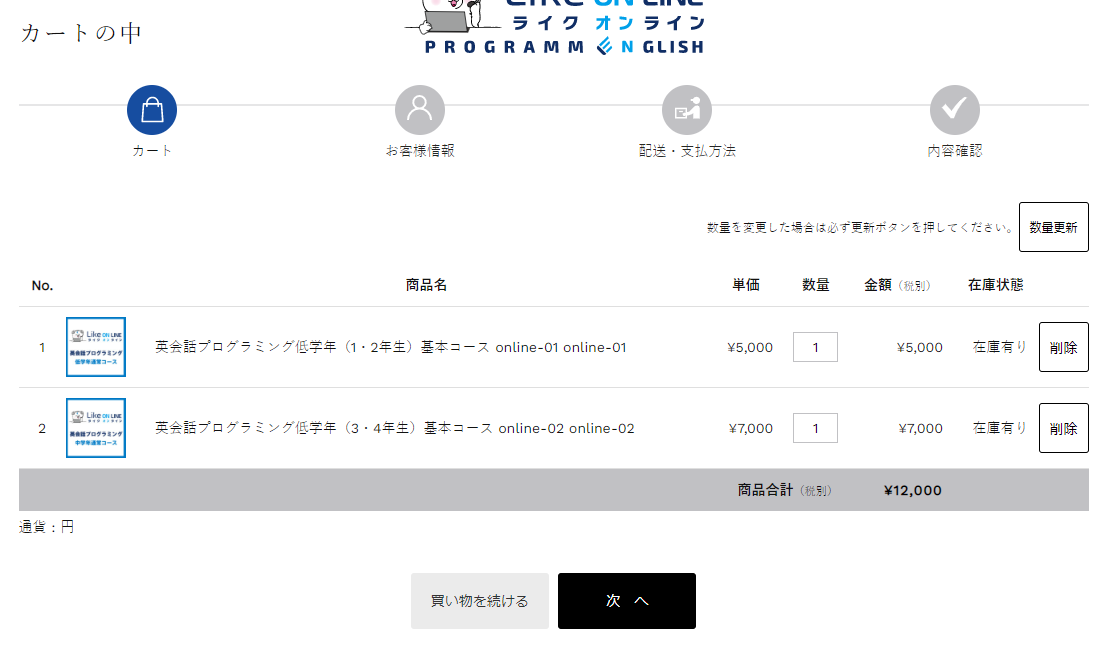1110x645 pixels.
Task: Click the customer information person icon
Action: [x=420, y=110]
